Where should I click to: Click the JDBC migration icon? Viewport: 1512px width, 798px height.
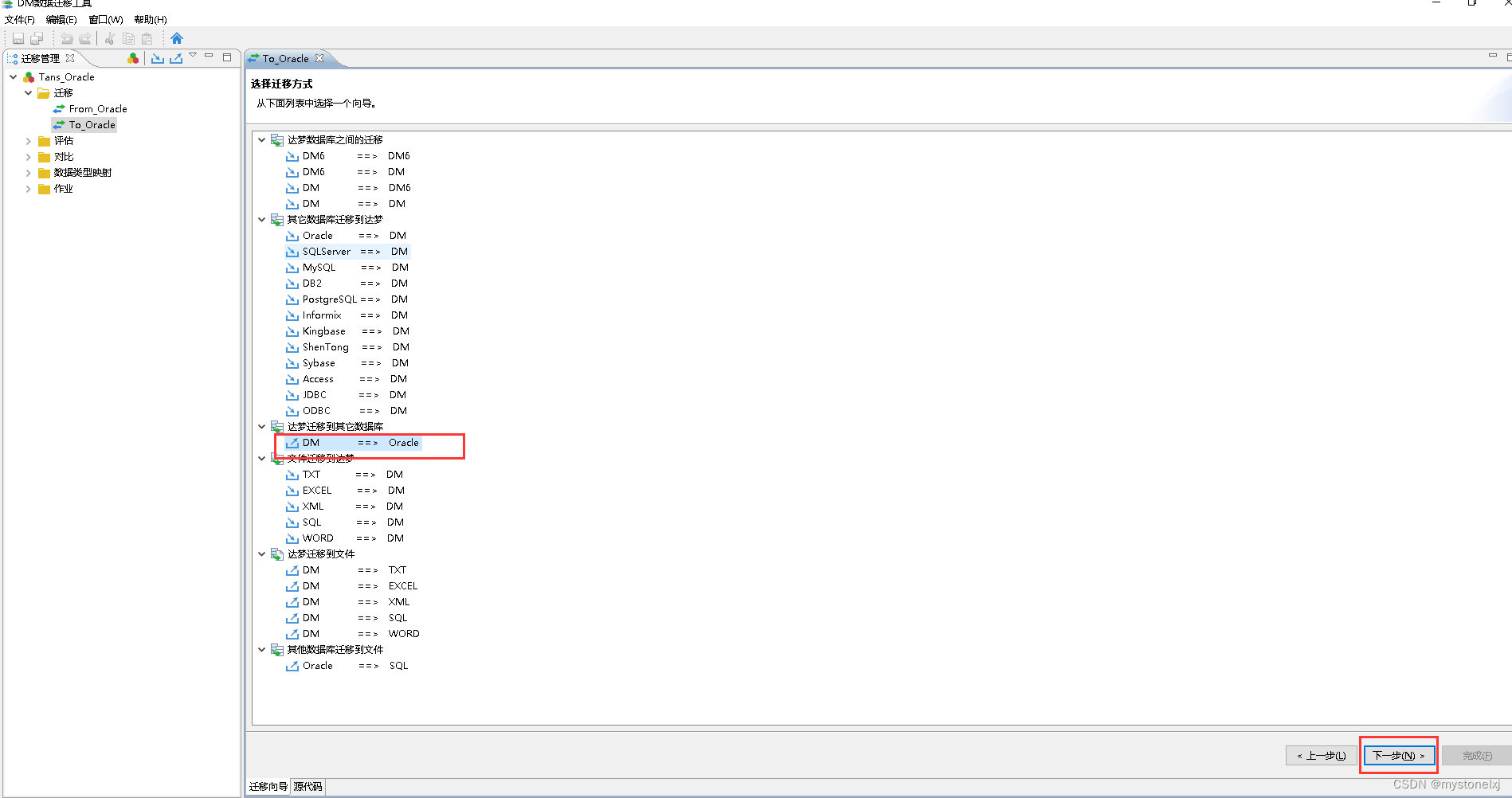pyautogui.click(x=292, y=395)
